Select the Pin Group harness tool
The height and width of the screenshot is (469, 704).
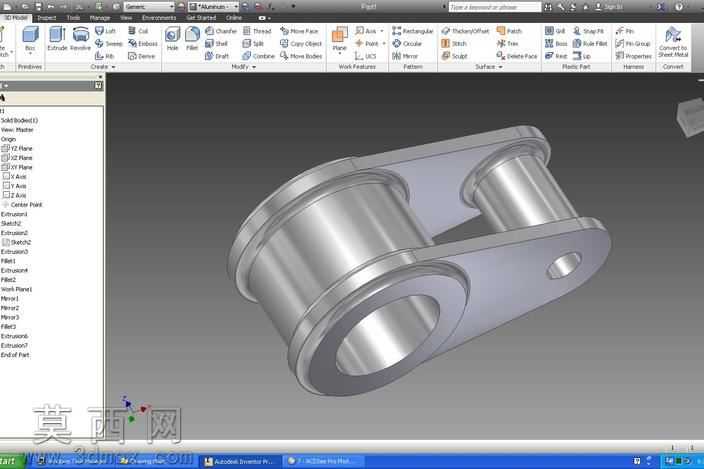coord(633,44)
